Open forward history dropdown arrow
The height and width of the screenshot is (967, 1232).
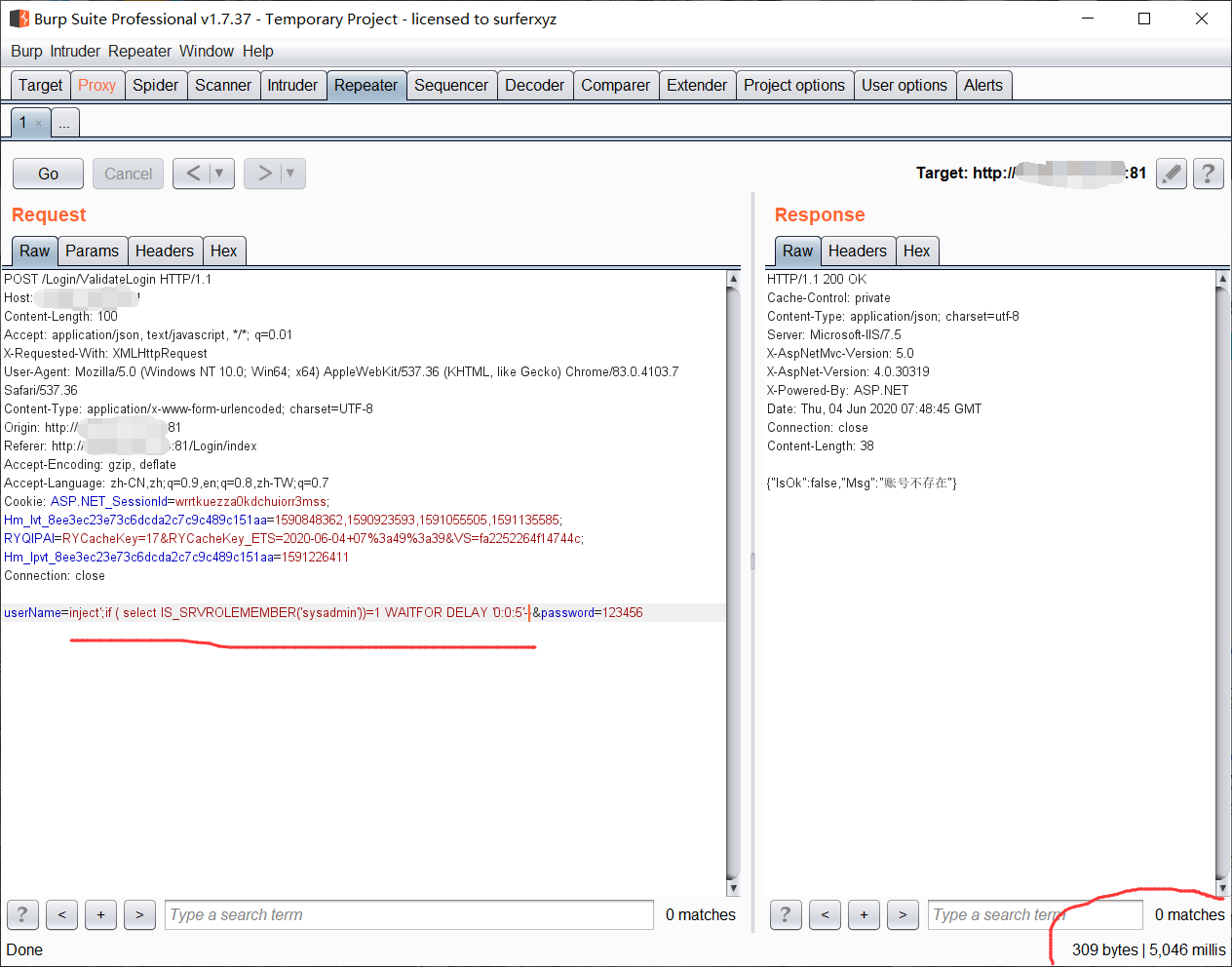coord(291,174)
